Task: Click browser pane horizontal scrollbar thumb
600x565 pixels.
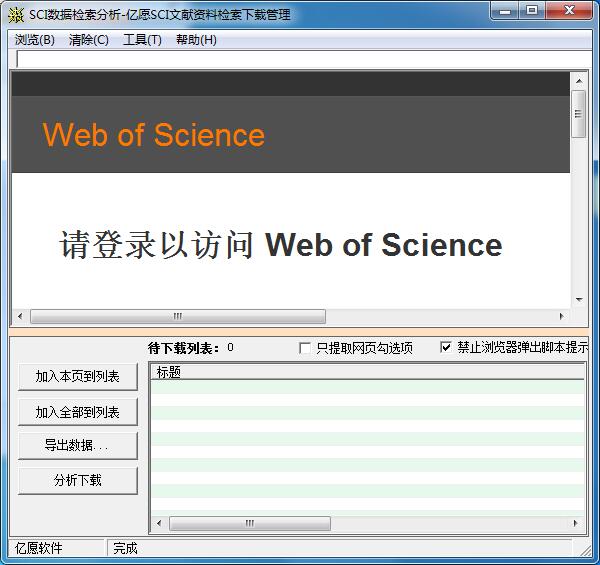Action: point(178,316)
